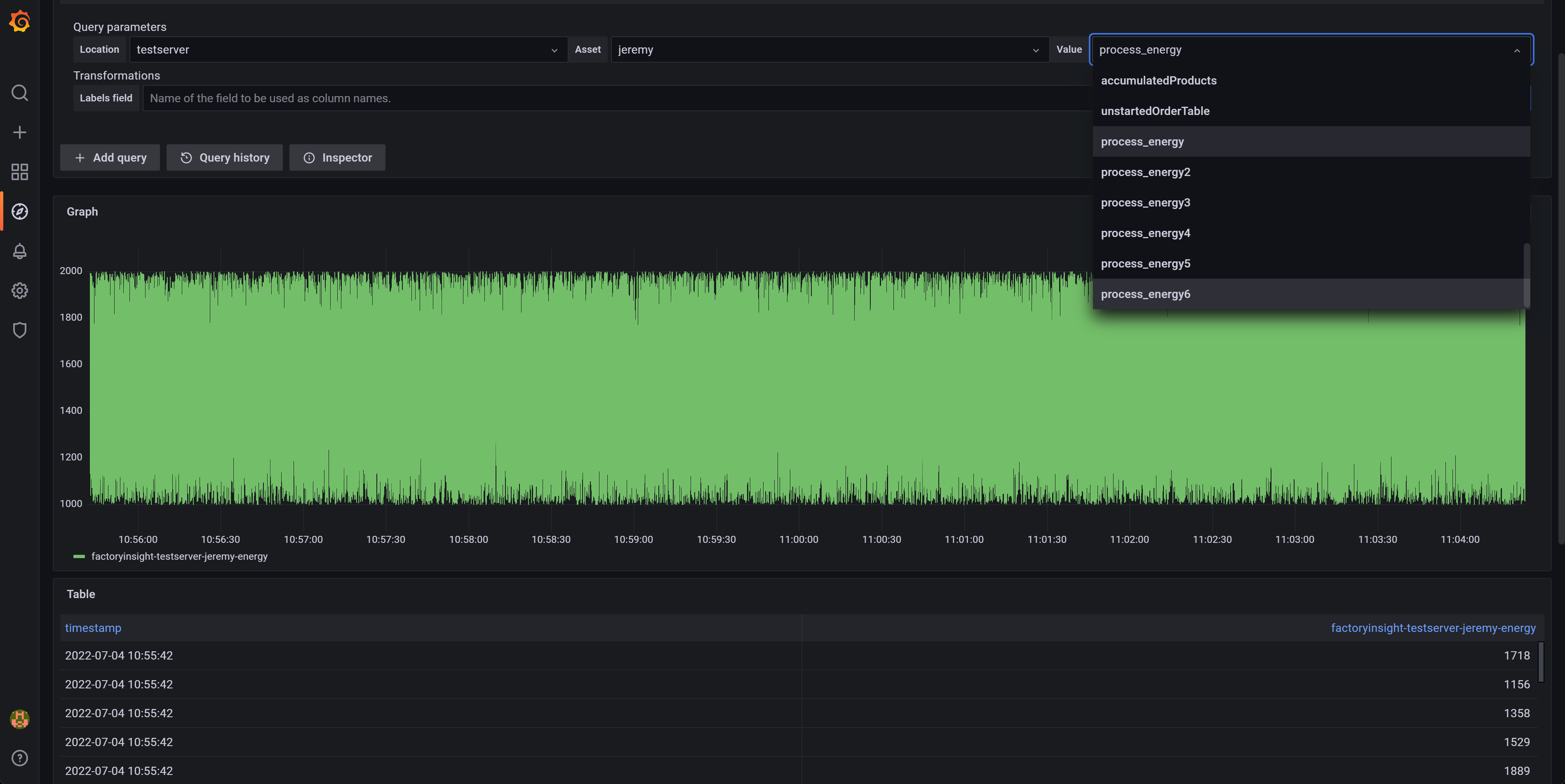Open Alerting bell icon
Screen dimensions: 1565x784
[19, 251]
